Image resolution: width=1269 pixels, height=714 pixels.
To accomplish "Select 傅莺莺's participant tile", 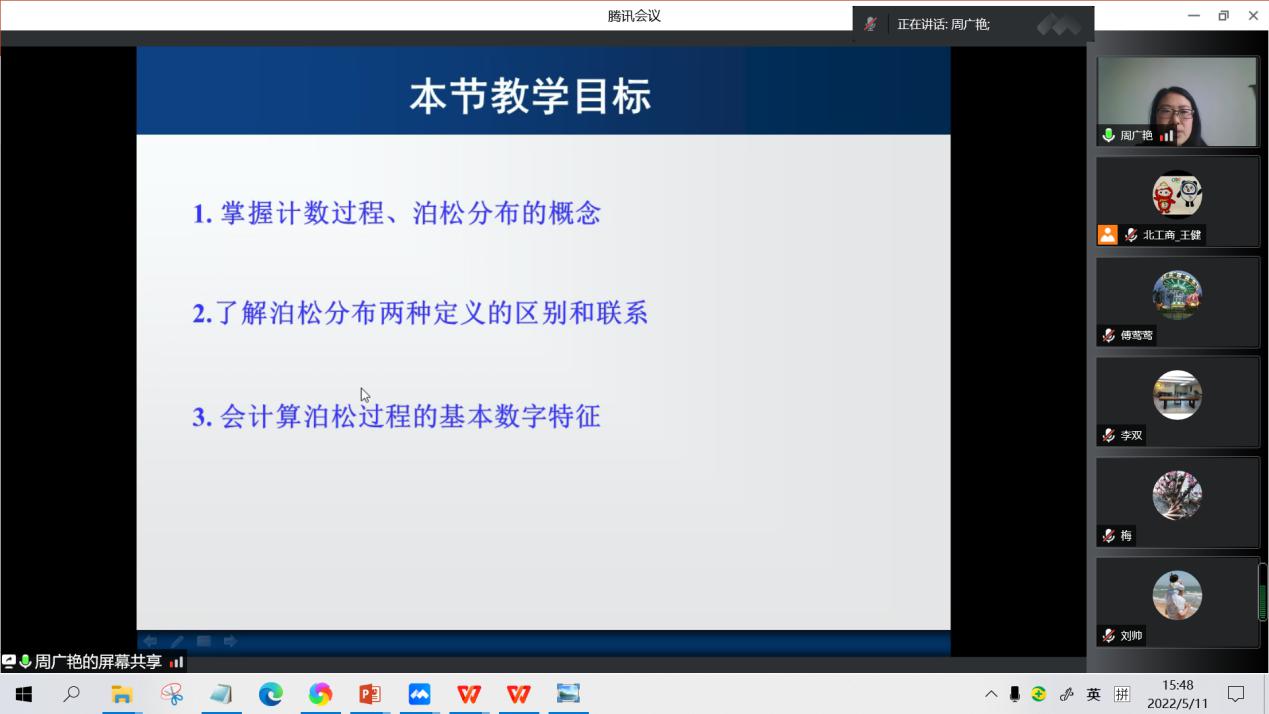I will [1177, 301].
